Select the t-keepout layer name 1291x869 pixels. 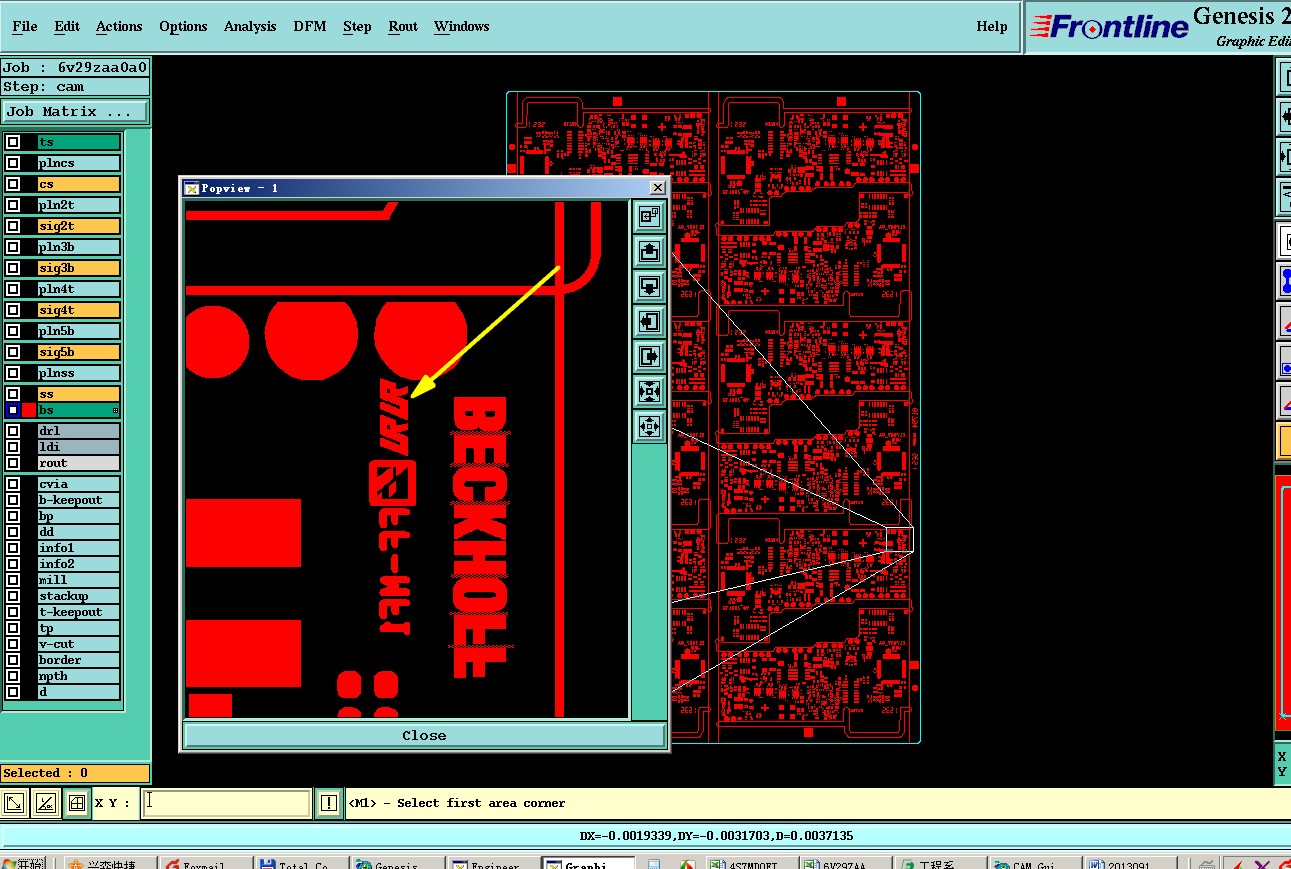(79, 612)
